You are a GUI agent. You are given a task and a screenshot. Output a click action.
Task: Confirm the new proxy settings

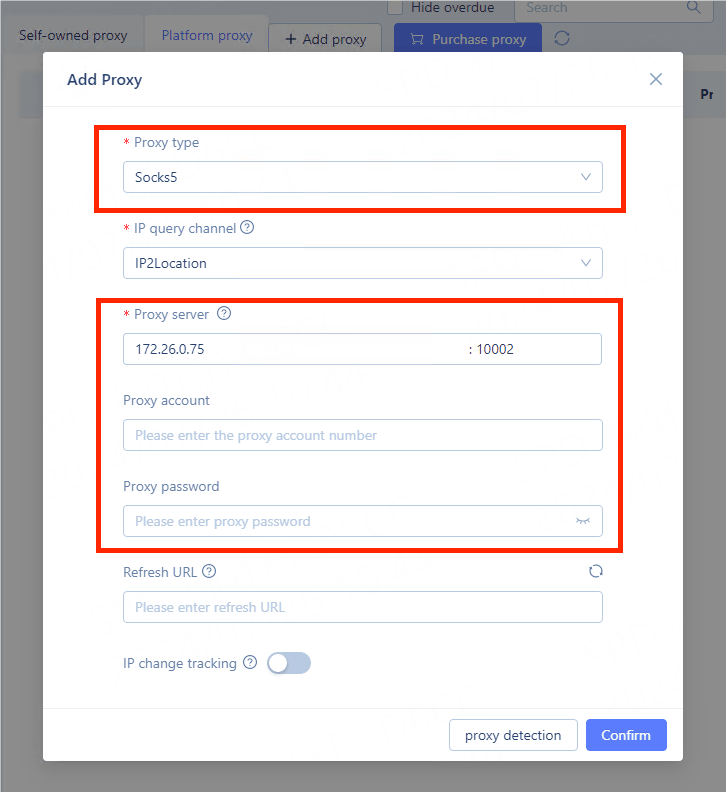click(x=626, y=735)
